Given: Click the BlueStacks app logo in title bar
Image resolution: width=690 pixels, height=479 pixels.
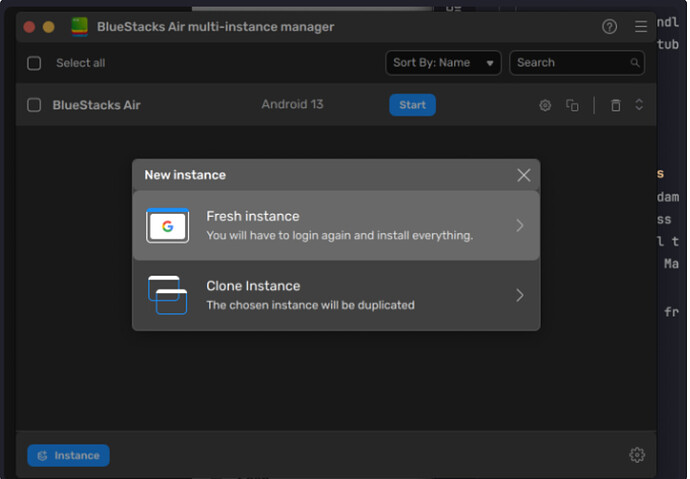Looking at the screenshot, I should 80,27.
